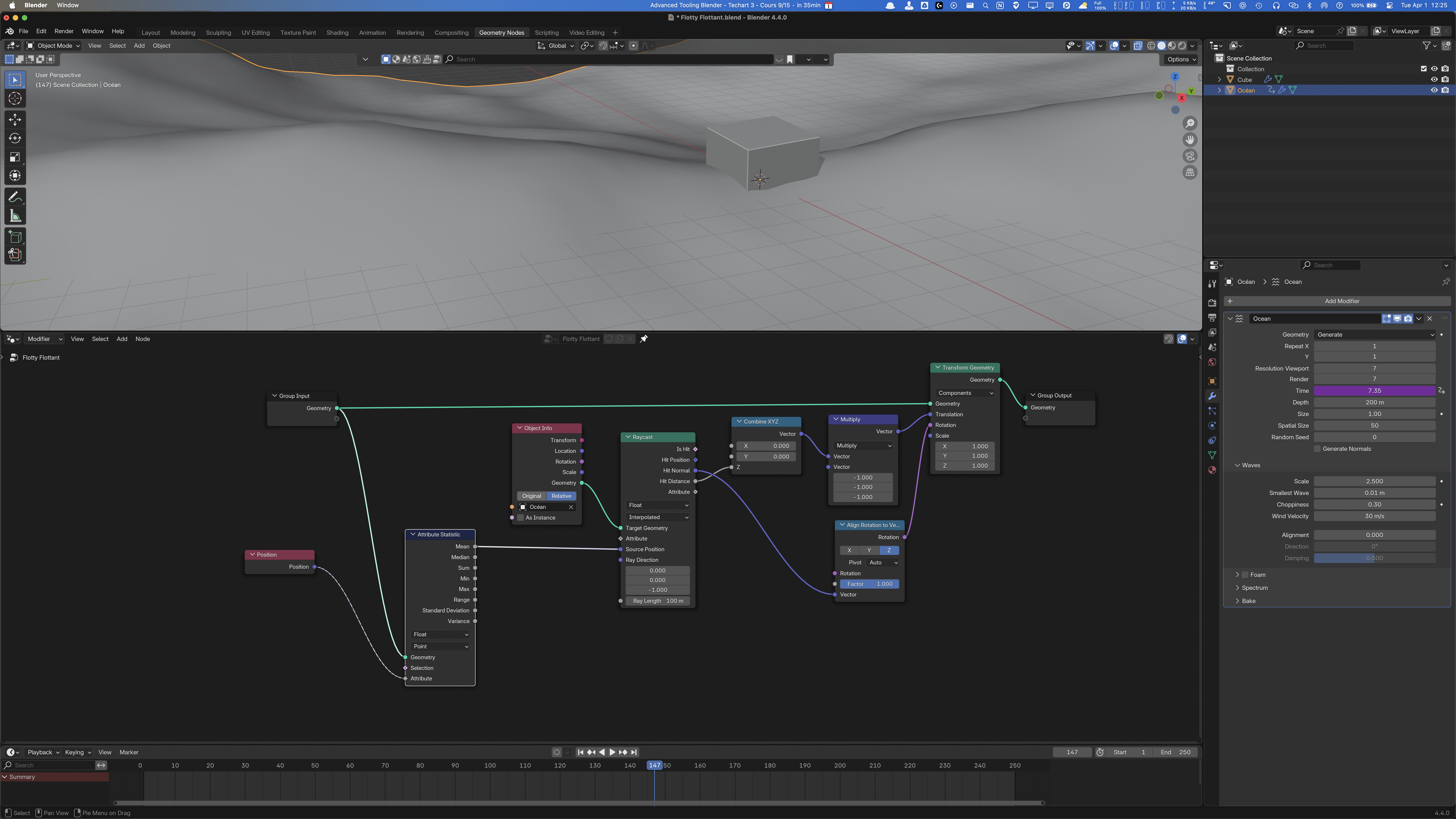
Task: Click the Damping slider
Action: tap(1375, 559)
